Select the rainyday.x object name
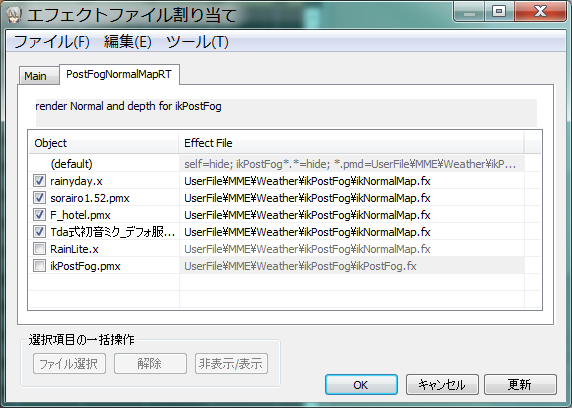The height and width of the screenshot is (408, 572). [76, 181]
